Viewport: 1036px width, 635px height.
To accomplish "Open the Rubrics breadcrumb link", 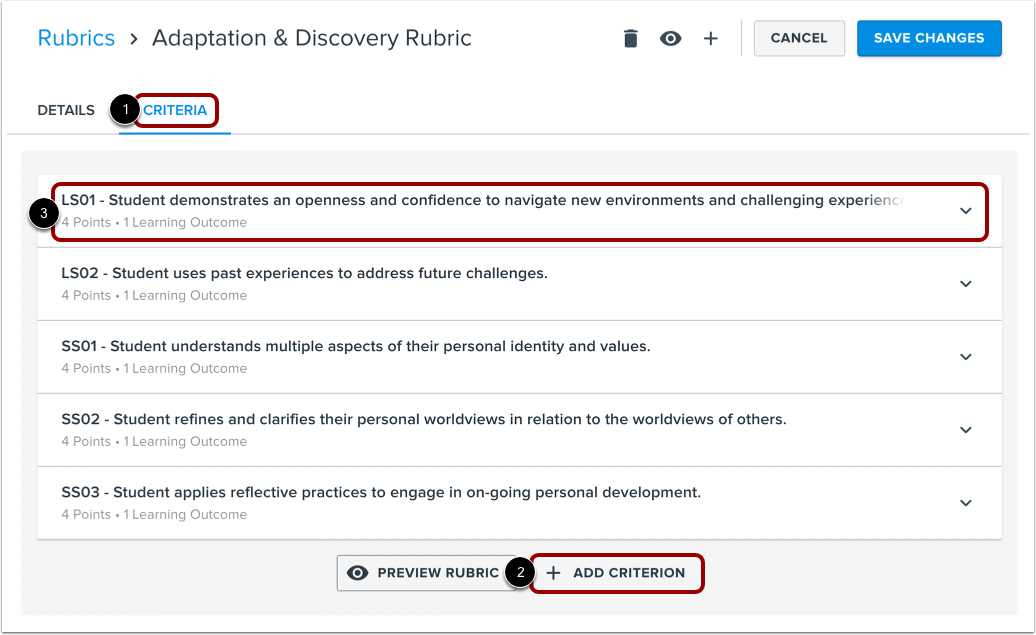I will (76, 38).
